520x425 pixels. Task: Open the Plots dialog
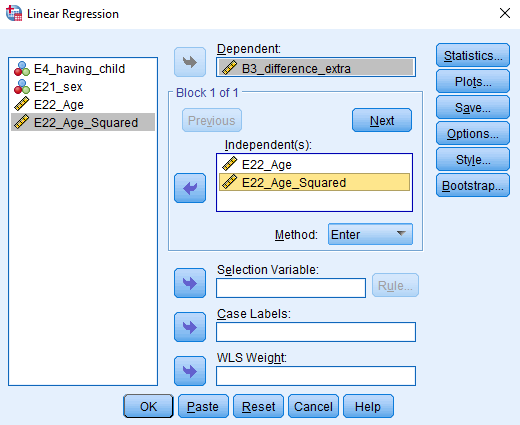pyautogui.click(x=473, y=81)
